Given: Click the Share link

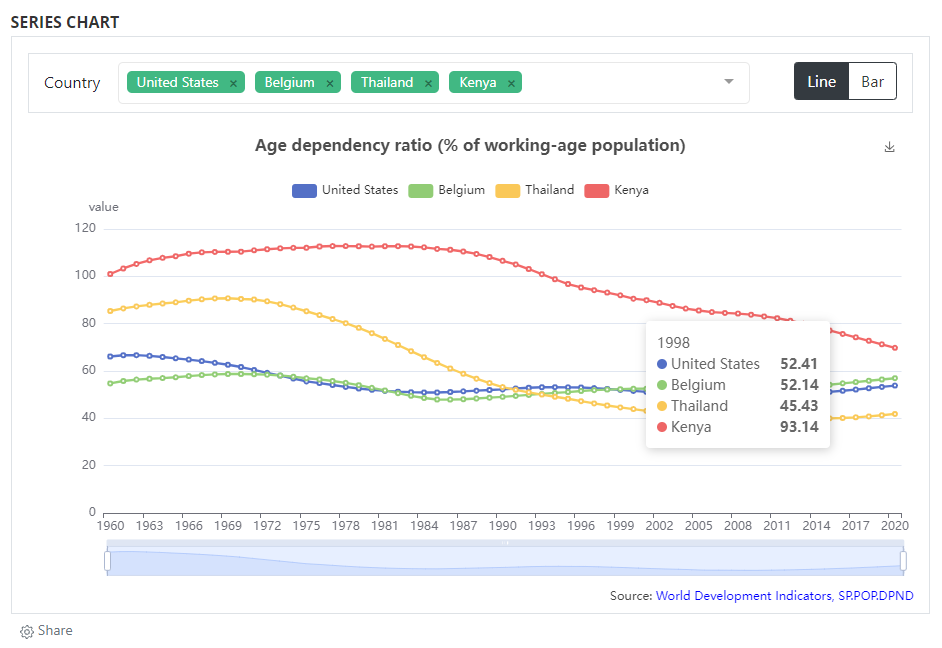Looking at the screenshot, I should [55, 631].
